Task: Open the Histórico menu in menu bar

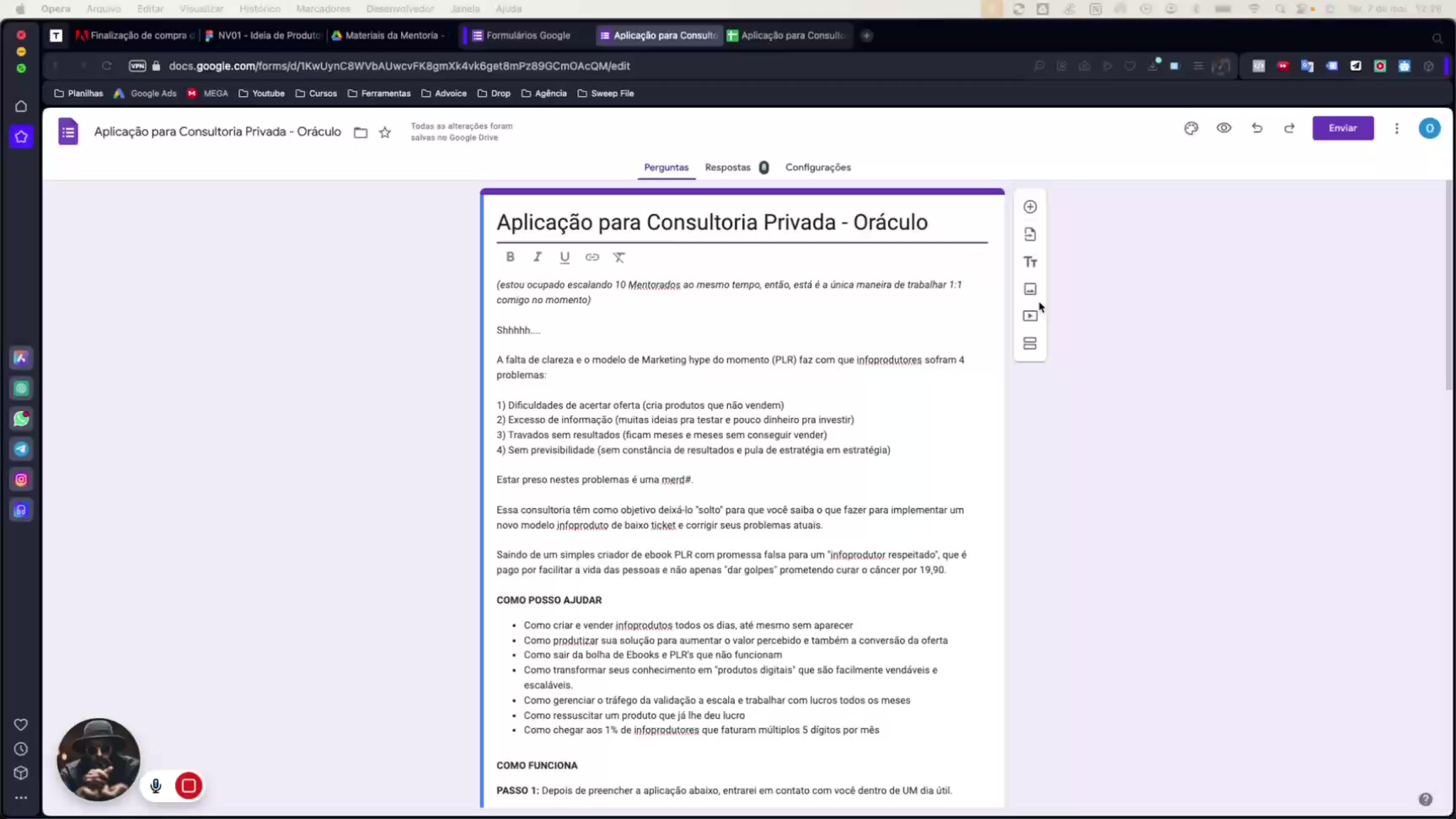Action: [260, 8]
